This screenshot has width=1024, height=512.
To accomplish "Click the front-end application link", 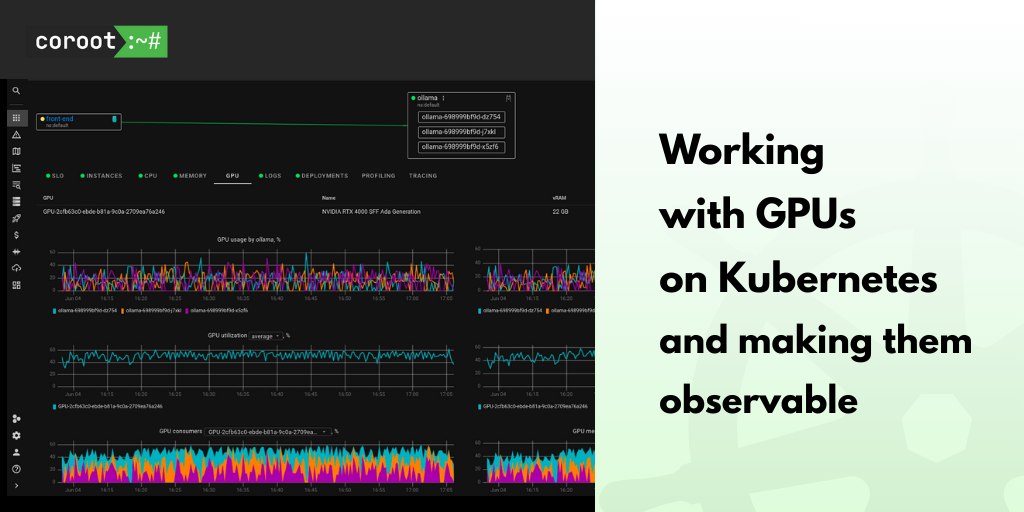I will (59, 119).
